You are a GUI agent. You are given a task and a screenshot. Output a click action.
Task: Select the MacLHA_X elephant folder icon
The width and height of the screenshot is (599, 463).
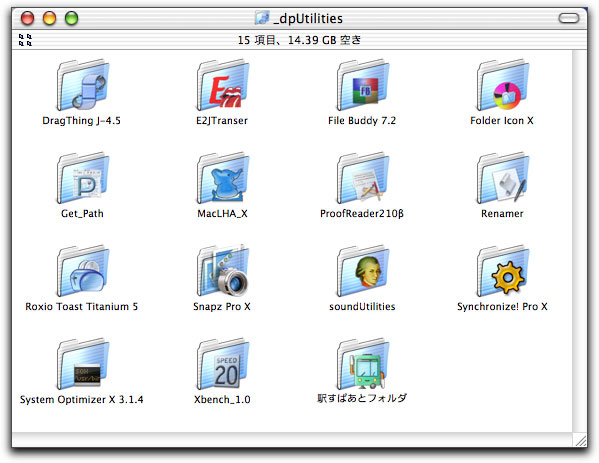[x=223, y=178]
